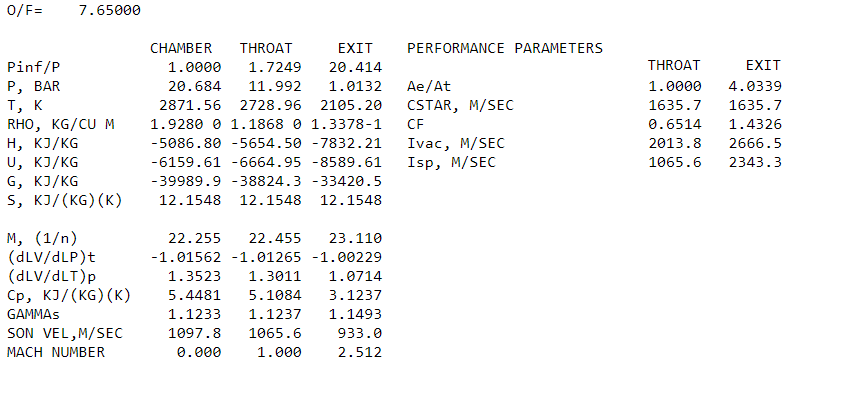Select the exit Isp value 2343.3

(757, 162)
